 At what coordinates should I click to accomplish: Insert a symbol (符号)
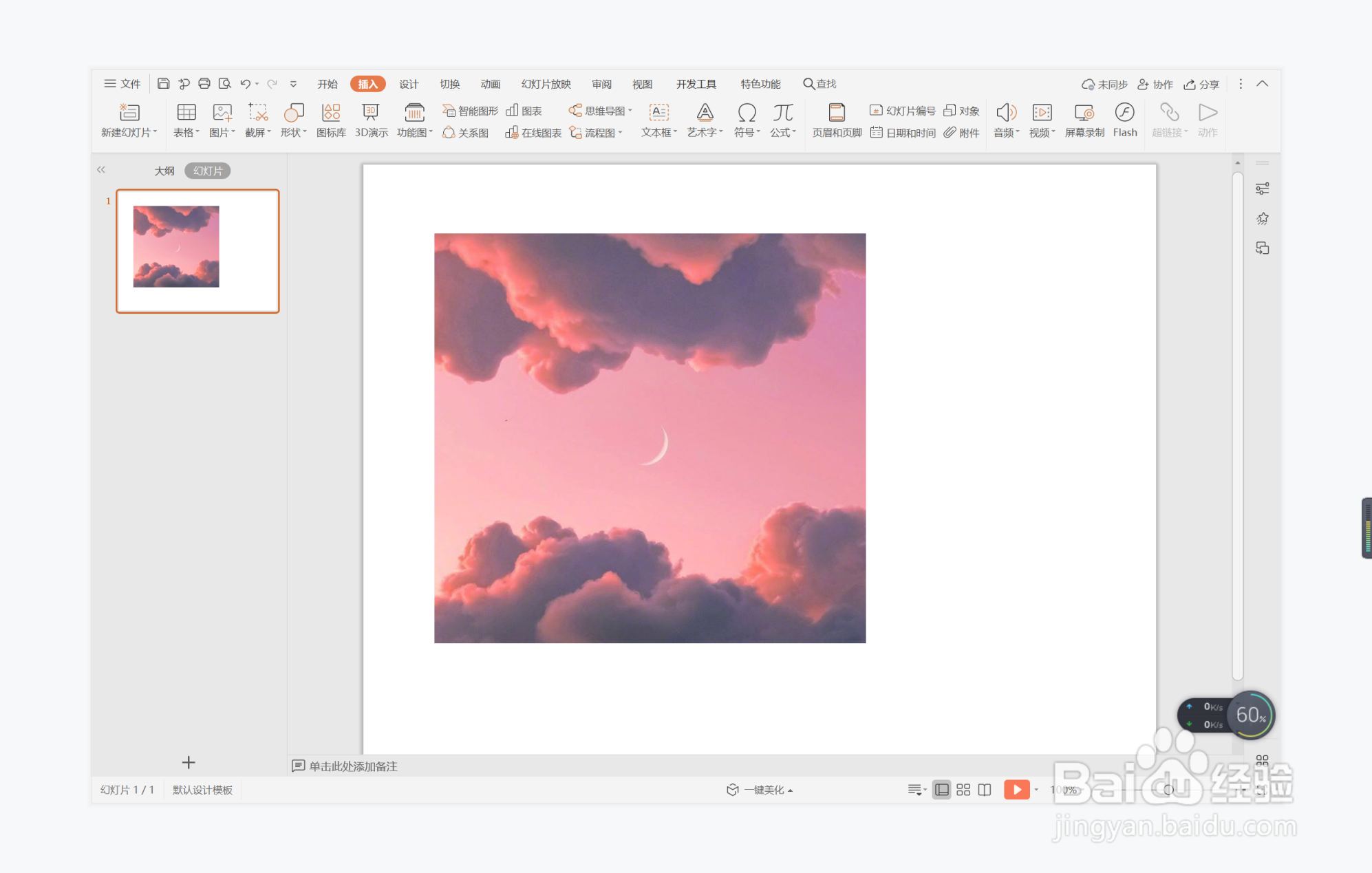(747, 120)
